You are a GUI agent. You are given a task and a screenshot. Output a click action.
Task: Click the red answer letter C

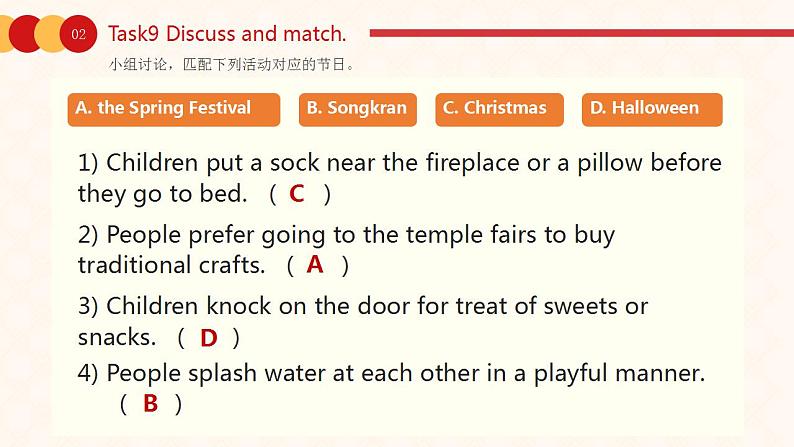[297, 194]
